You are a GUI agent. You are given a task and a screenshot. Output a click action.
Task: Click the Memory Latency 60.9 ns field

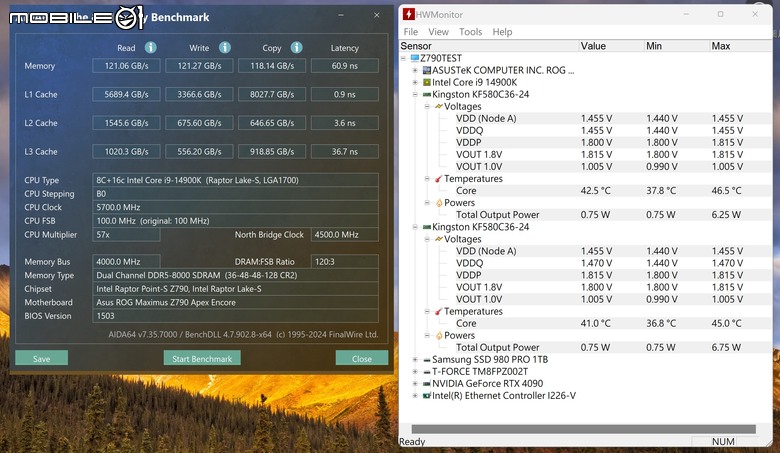(345, 66)
